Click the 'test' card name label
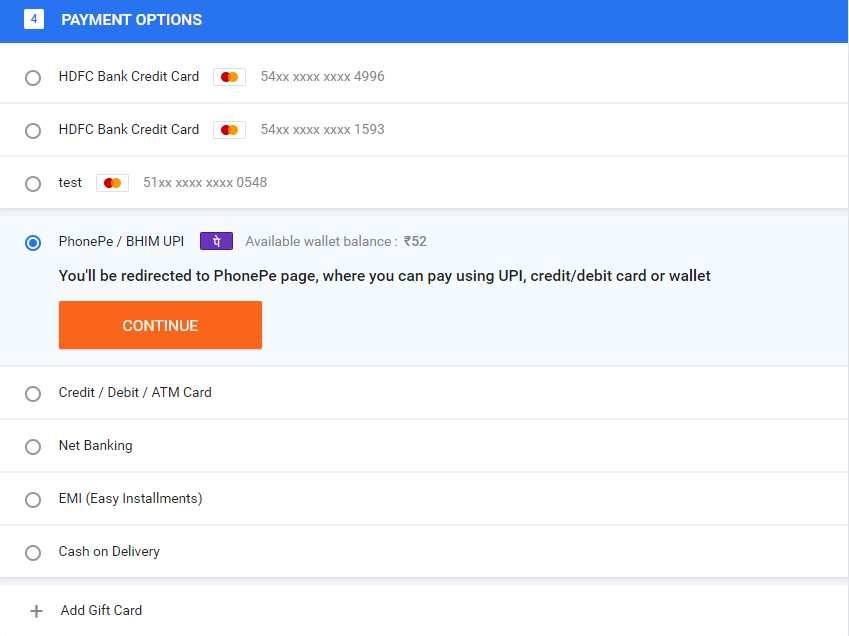Viewport: 849px width, 636px height. [x=70, y=182]
